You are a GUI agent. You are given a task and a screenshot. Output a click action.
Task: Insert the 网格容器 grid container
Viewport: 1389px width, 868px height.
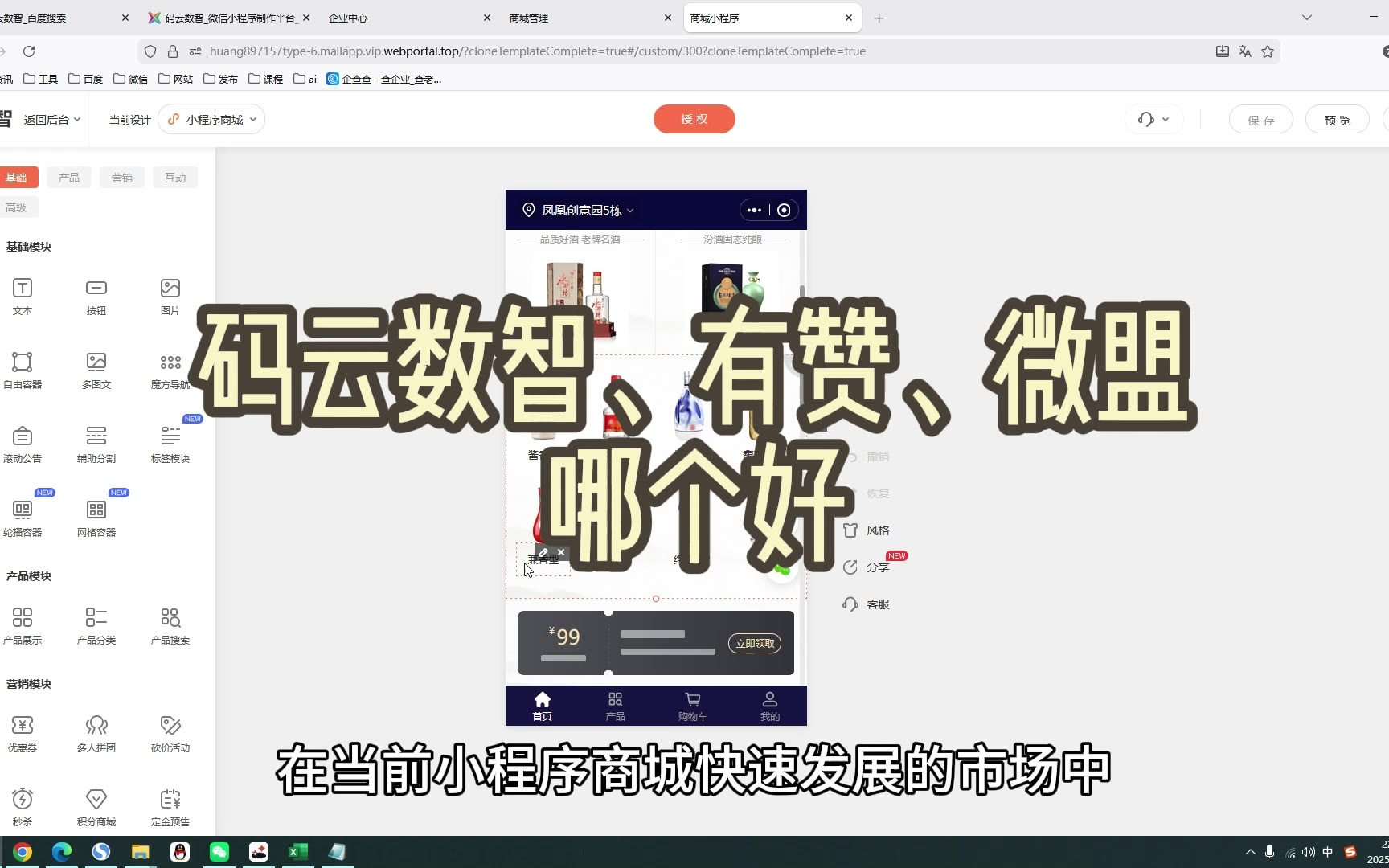[96, 518]
